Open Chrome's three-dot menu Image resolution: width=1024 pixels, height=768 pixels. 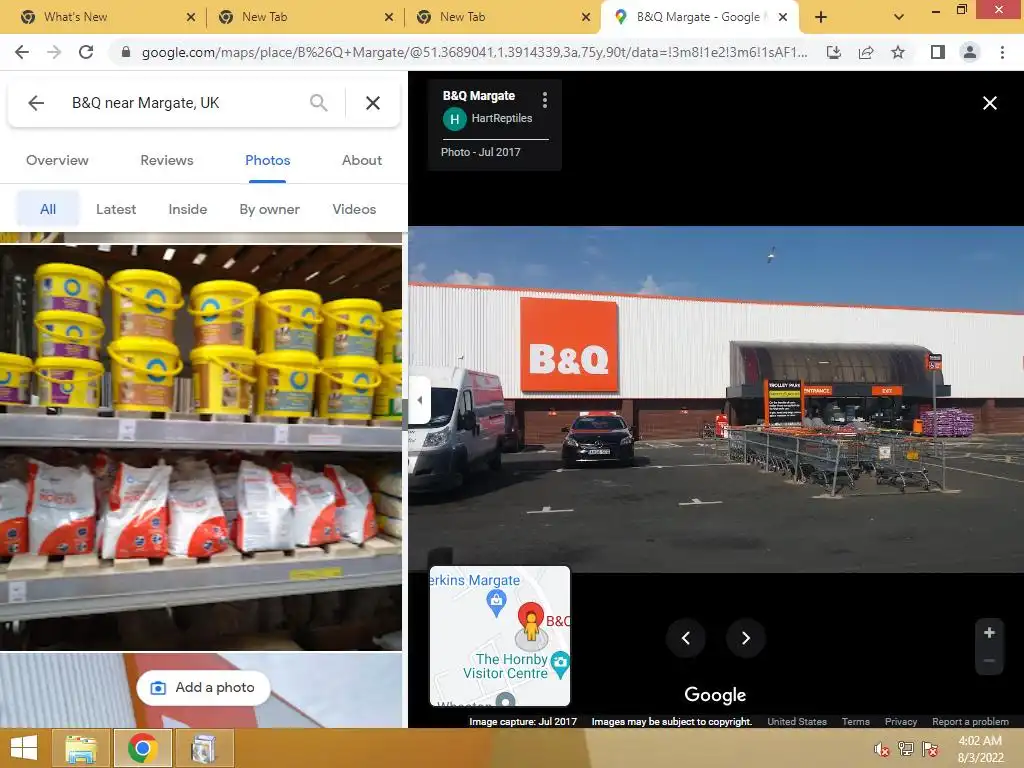pos(1002,52)
